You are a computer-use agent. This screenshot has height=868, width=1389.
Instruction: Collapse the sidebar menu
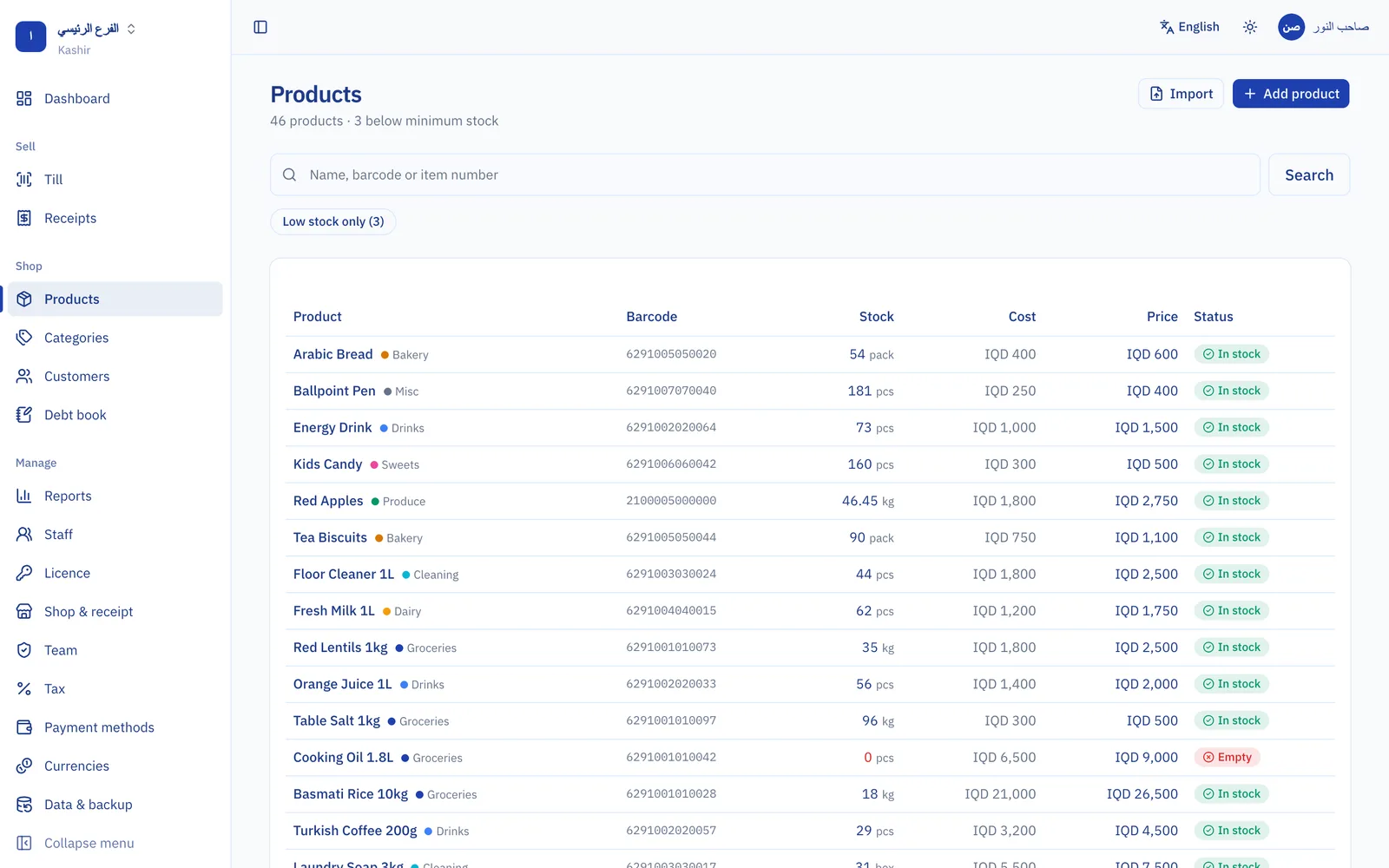click(x=115, y=843)
